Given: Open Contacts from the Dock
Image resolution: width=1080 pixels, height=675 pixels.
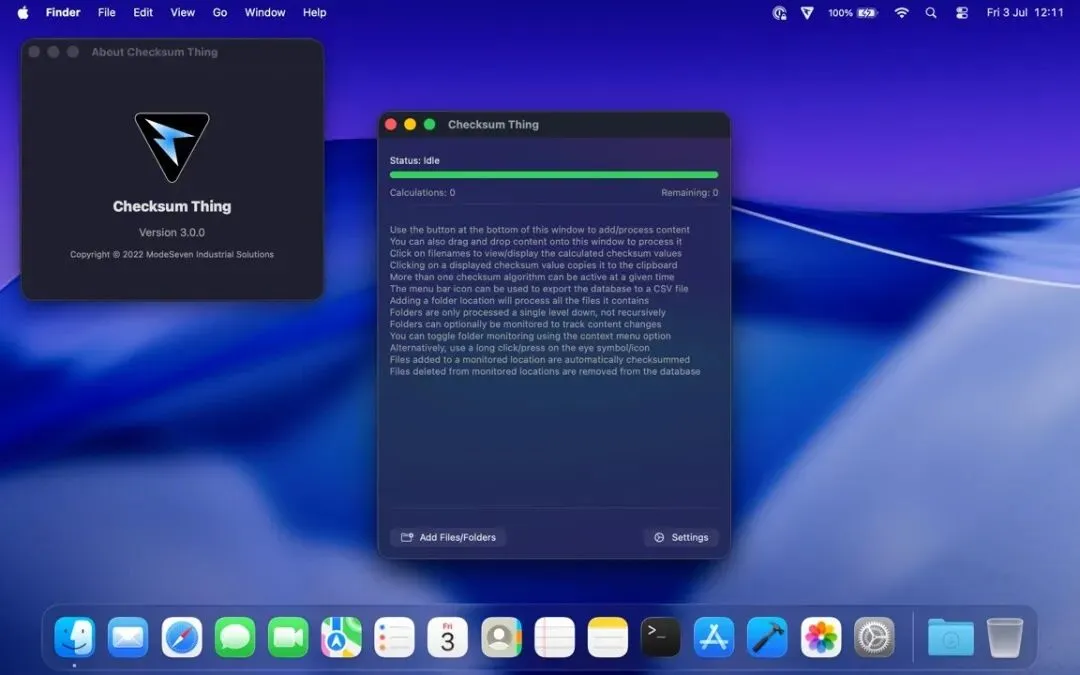Looking at the screenshot, I should tap(501, 637).
